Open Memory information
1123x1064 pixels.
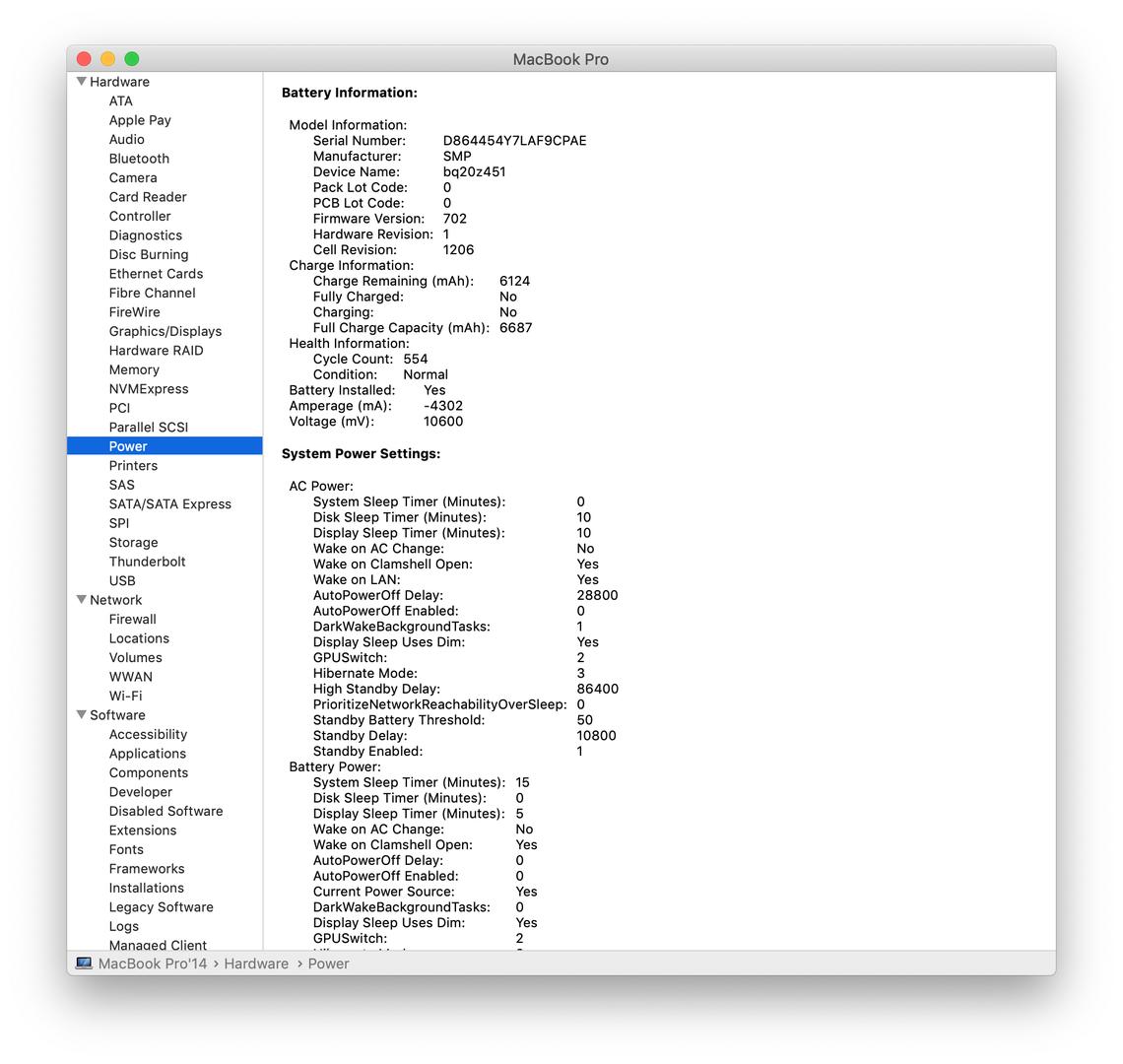(x=134, y=369)
